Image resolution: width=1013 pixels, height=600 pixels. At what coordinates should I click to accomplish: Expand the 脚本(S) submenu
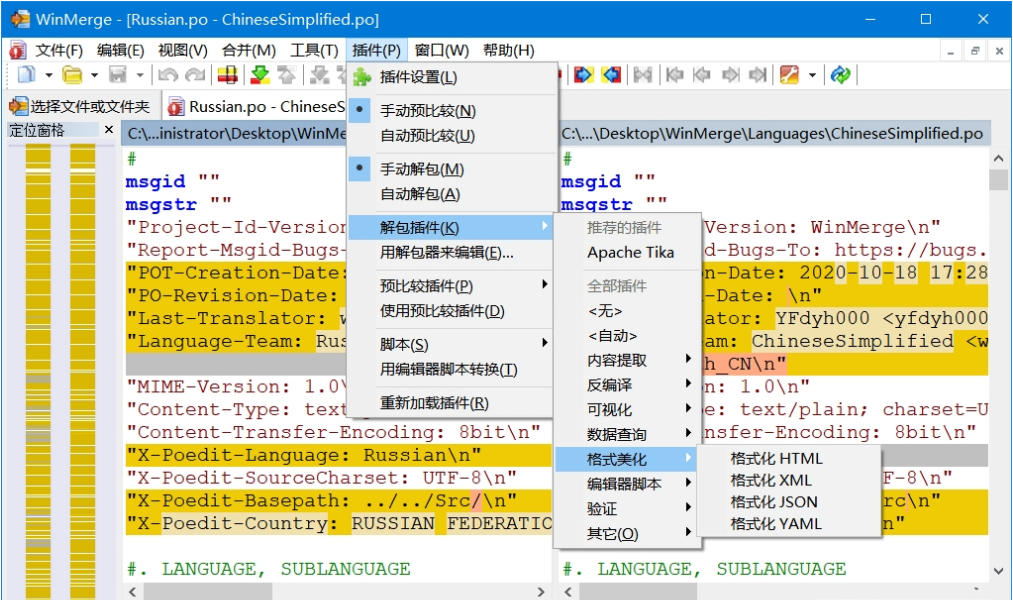pyautogui.click(x=450, y=344)
